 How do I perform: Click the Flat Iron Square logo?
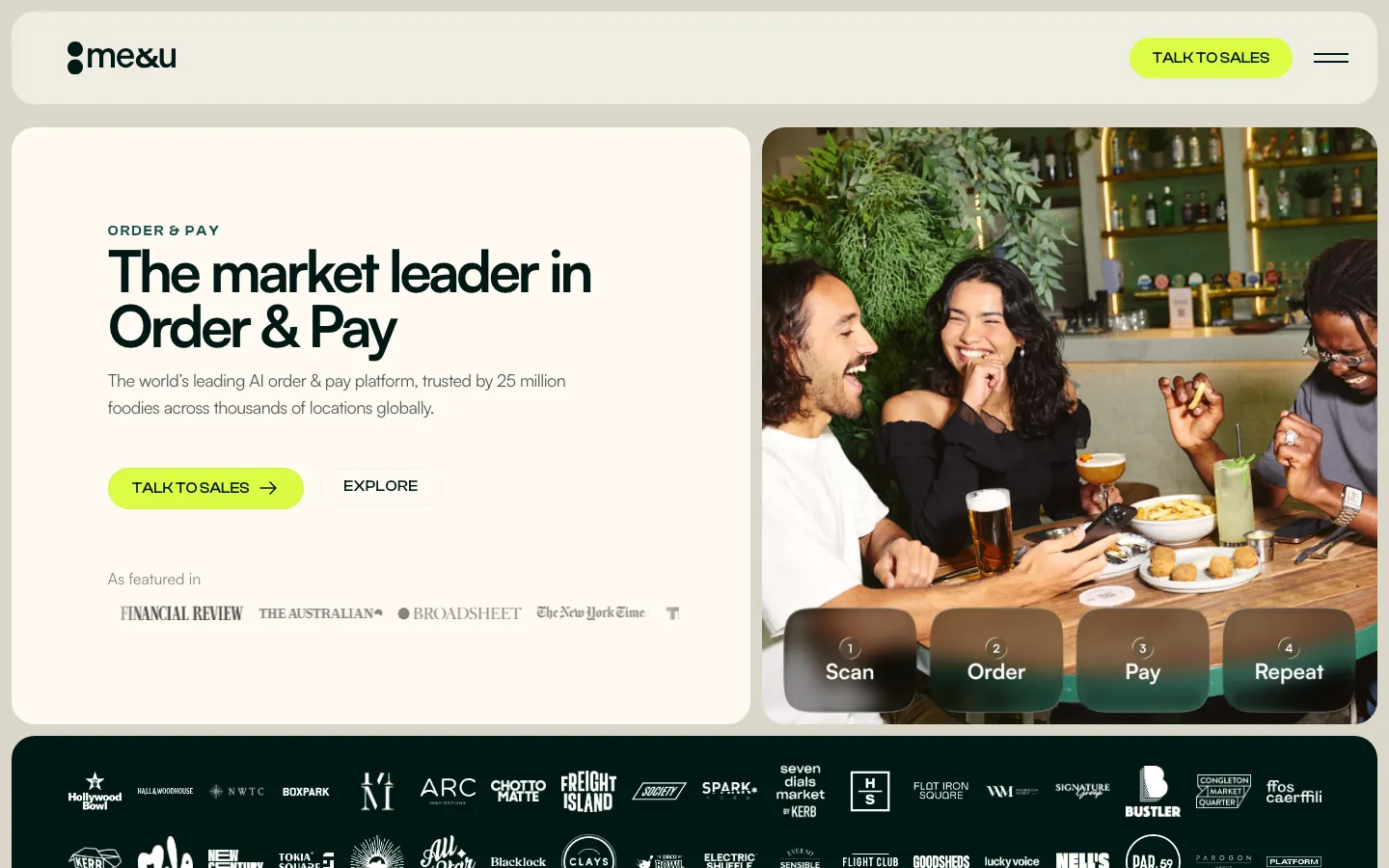tap(940, 791)
